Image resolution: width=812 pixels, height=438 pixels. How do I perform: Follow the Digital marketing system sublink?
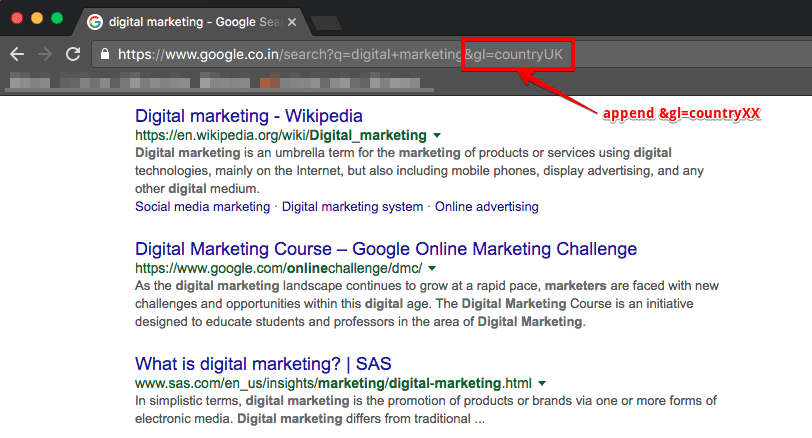[352, 207]
